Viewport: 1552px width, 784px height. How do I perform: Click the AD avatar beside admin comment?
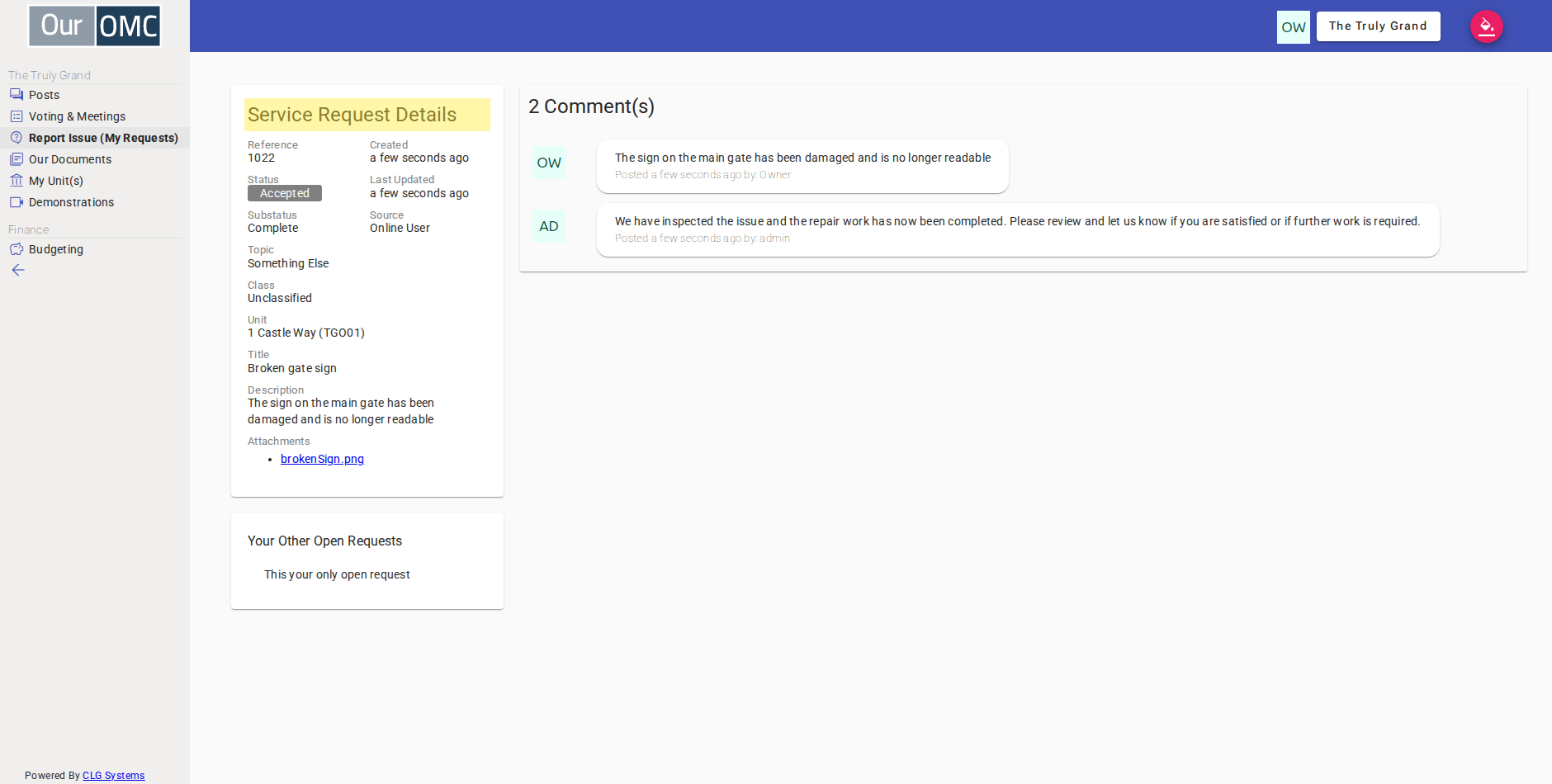tap(549, 226)
